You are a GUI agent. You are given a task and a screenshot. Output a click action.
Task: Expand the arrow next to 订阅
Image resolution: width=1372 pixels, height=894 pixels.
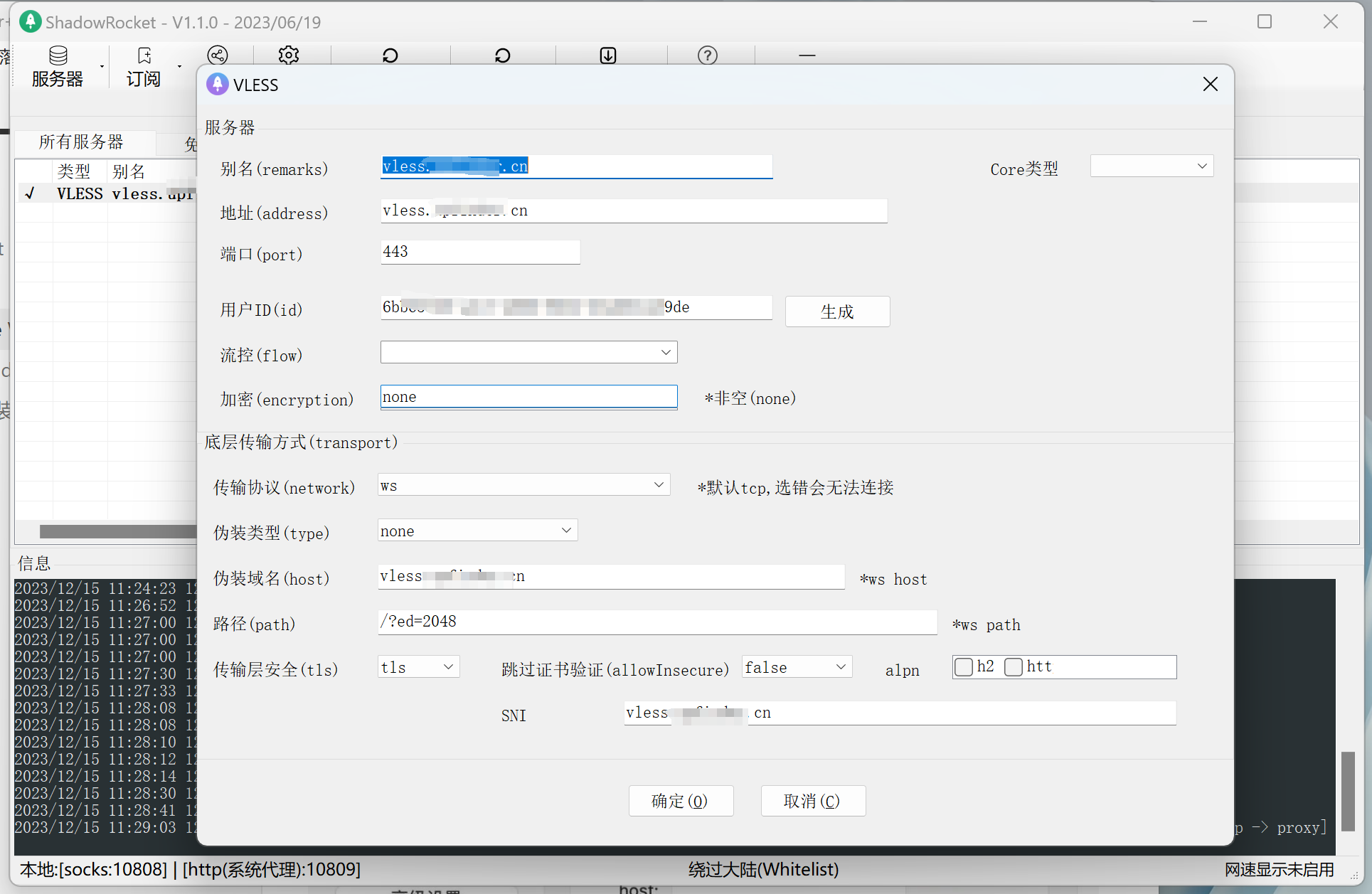pos(179,67)
